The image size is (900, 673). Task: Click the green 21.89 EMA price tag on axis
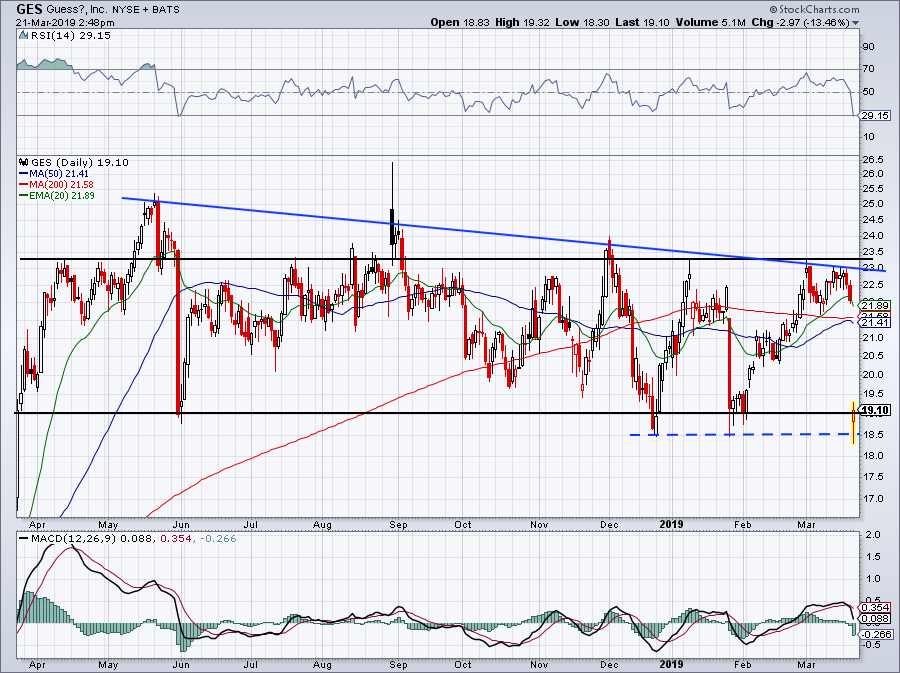[876, 306]
